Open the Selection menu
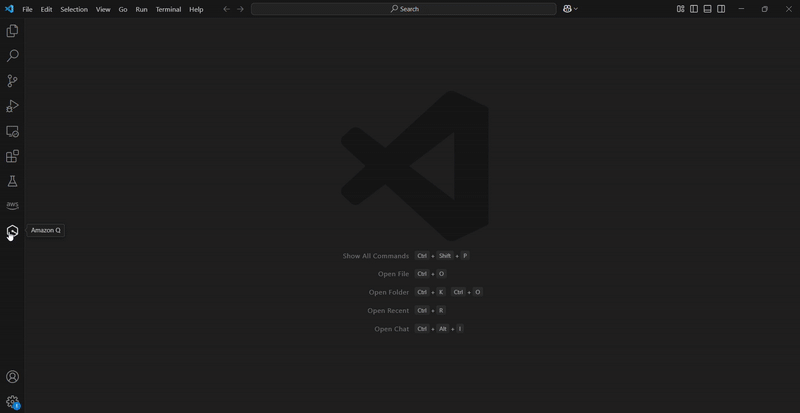The image size is (800, 413). click(74, 9)
